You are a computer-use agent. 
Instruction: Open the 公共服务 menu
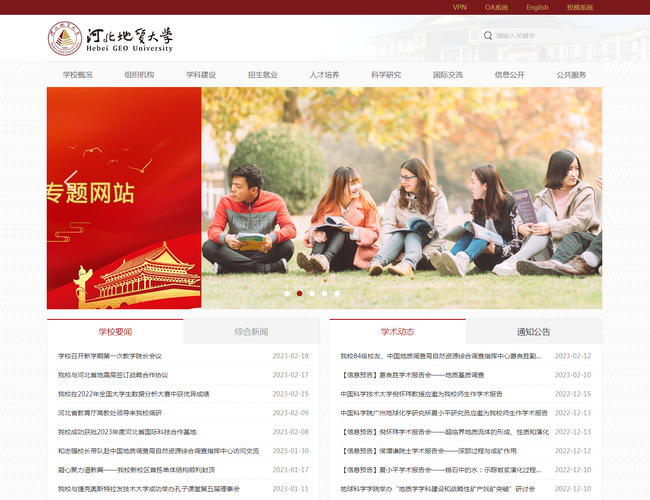pos(571,75)
